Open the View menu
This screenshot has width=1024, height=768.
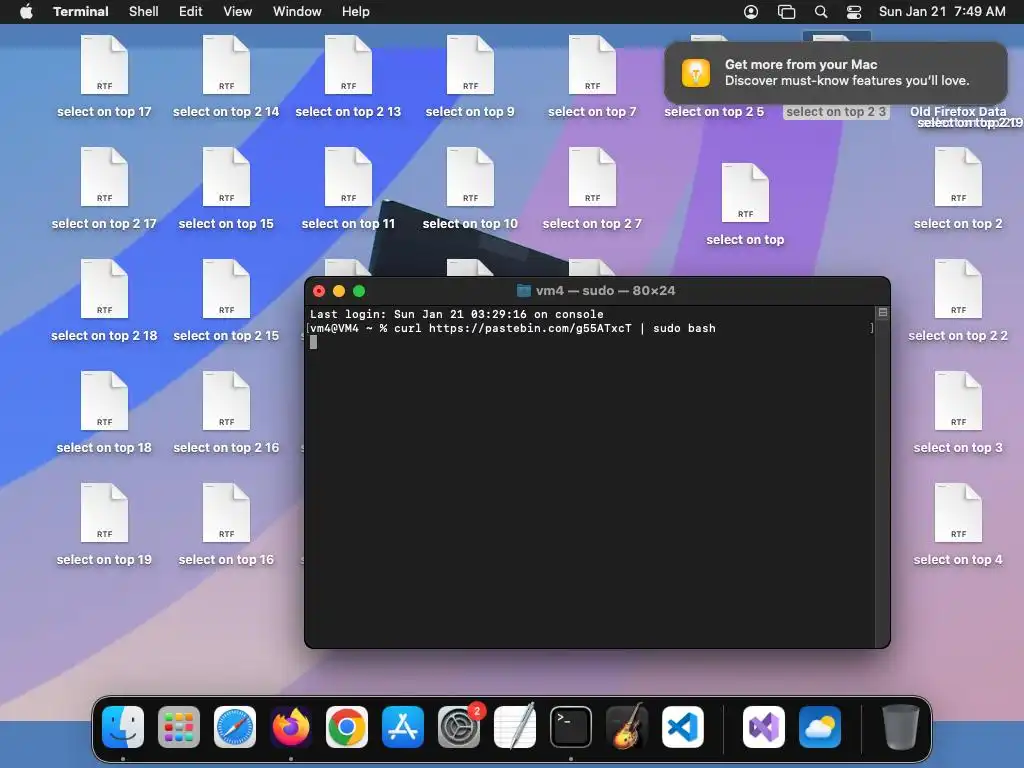pyautogui.click(x=238, y=12)
